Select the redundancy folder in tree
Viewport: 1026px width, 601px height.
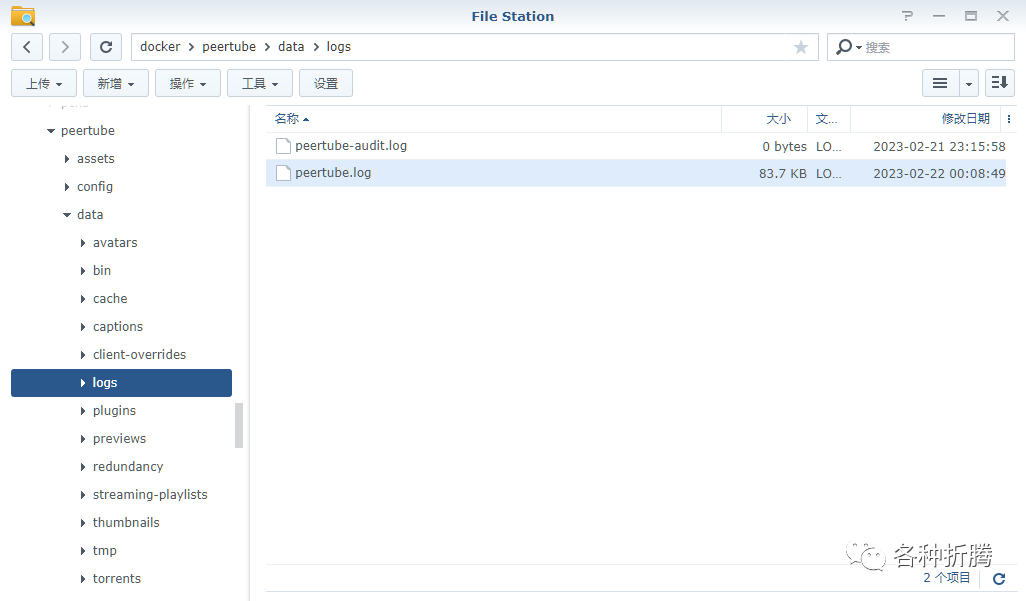(128, 466)
